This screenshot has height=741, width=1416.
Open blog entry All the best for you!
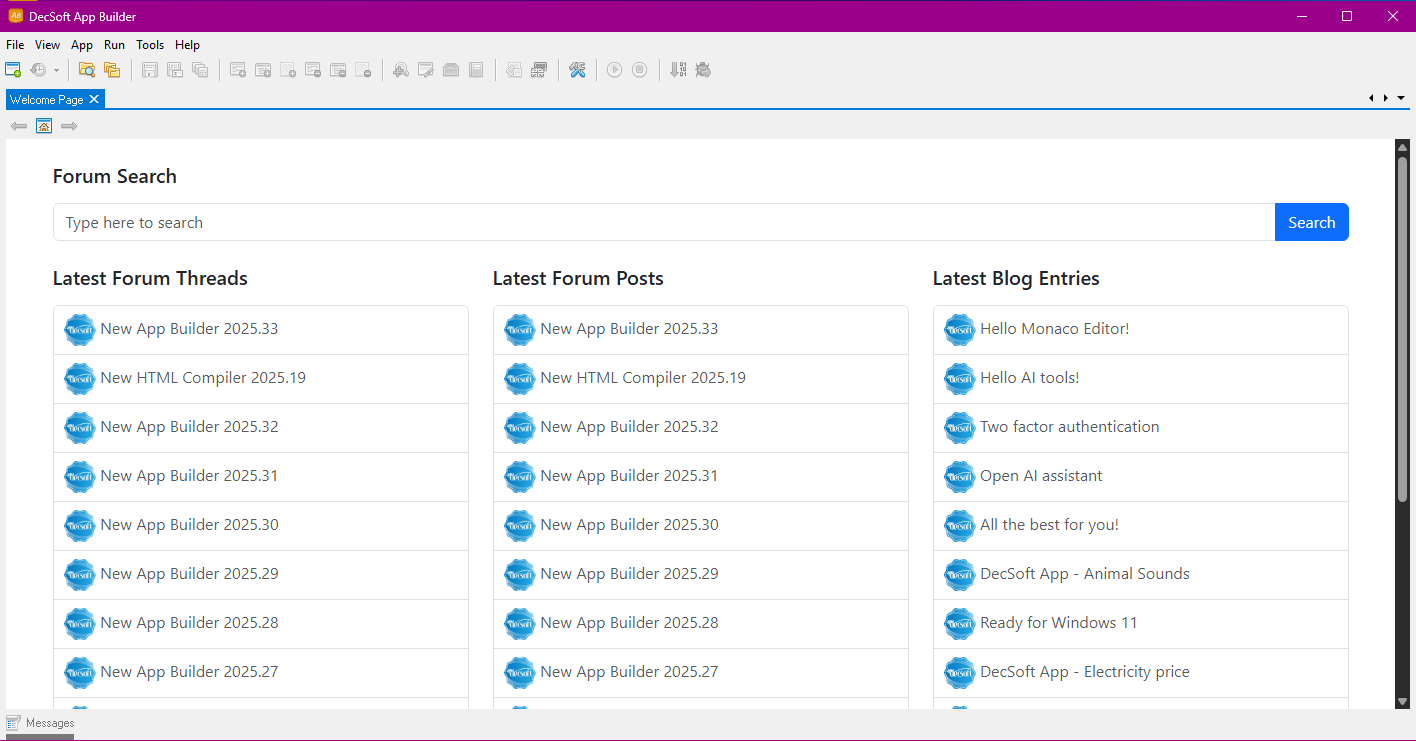tap(1140, 526)
